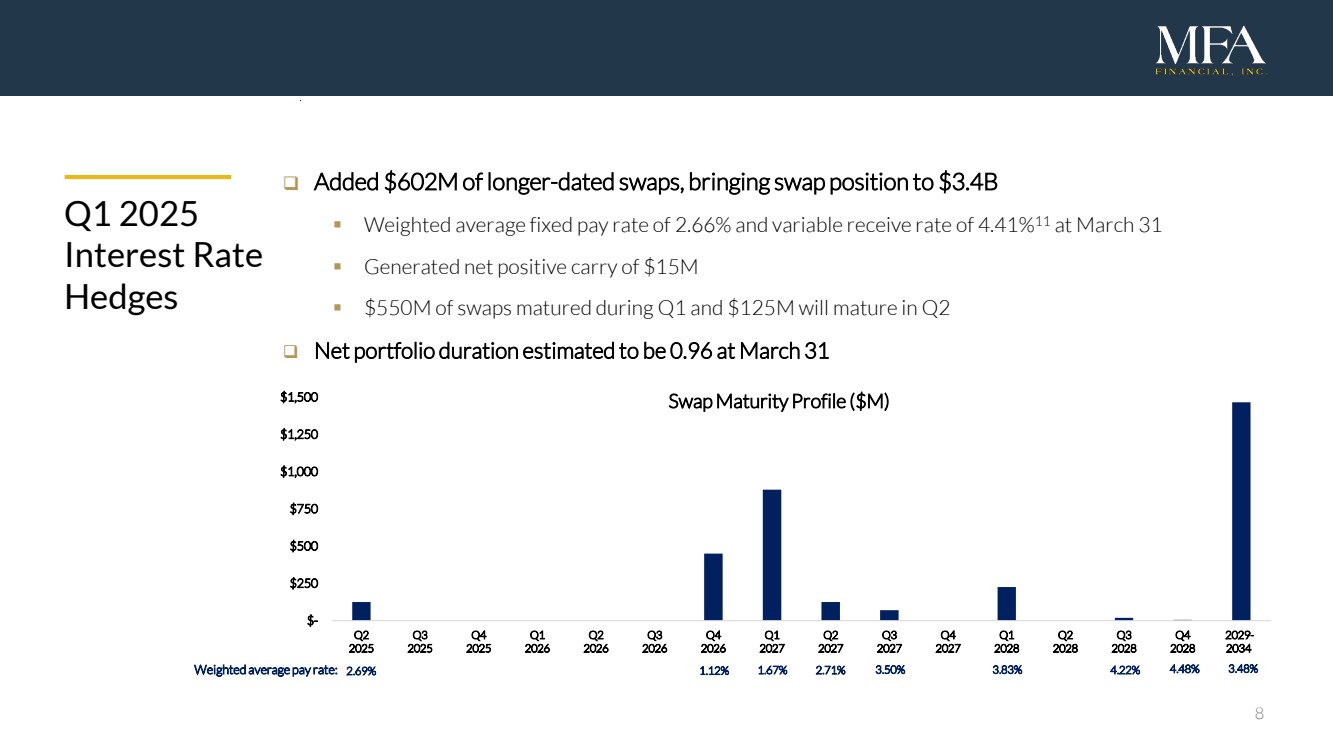Click the 3.48% pay rate under 2029-2034
1333x749 pixels.
[x=1241, y=670]
